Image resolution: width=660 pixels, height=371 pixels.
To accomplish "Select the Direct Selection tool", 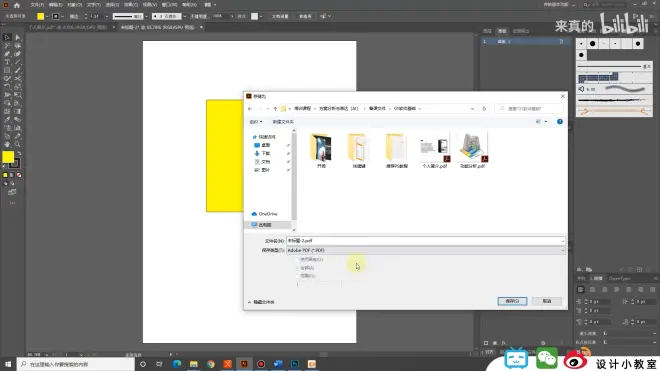I will (18, 37).
